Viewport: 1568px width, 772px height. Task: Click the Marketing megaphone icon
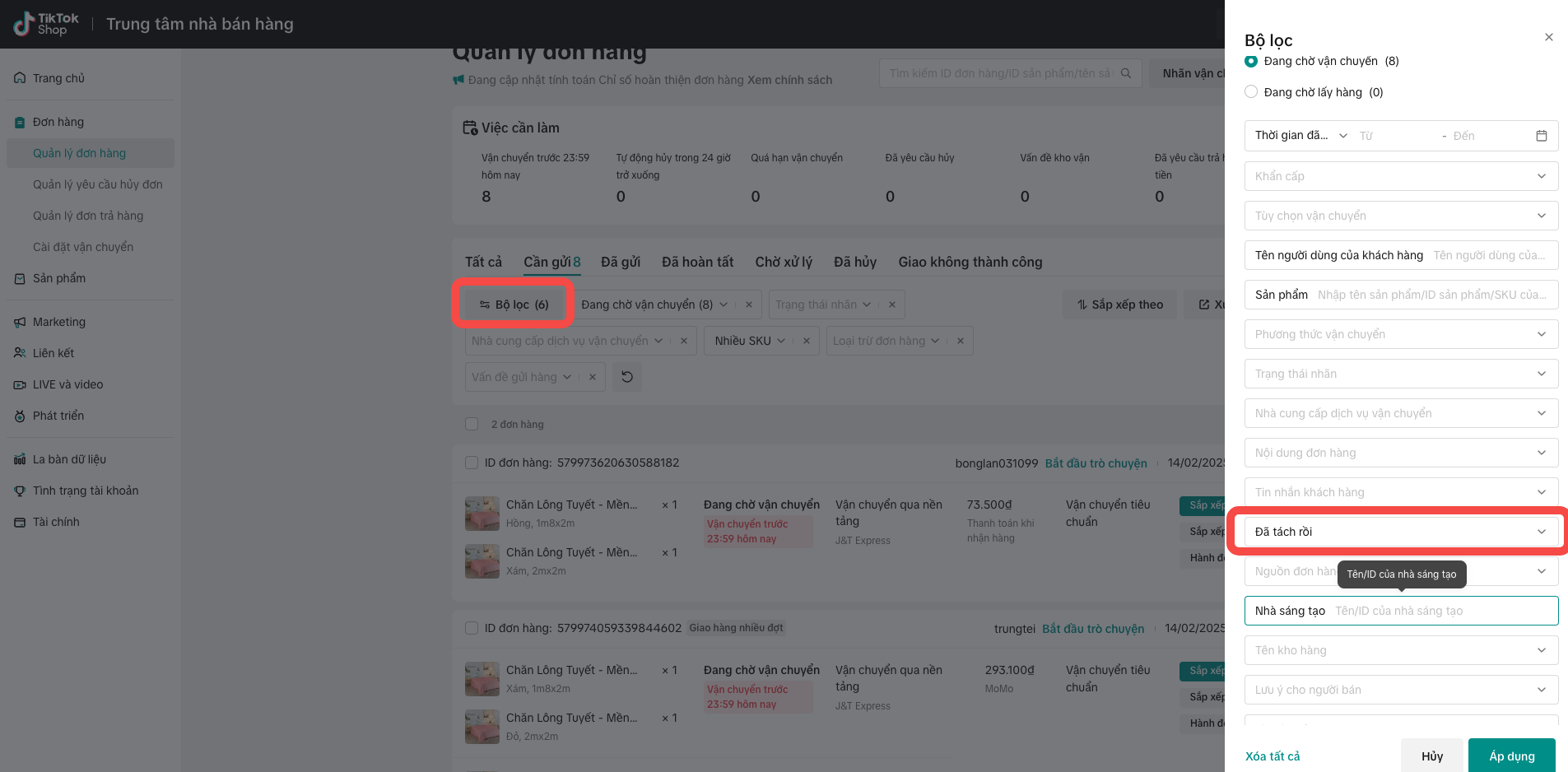coord(20,322)
